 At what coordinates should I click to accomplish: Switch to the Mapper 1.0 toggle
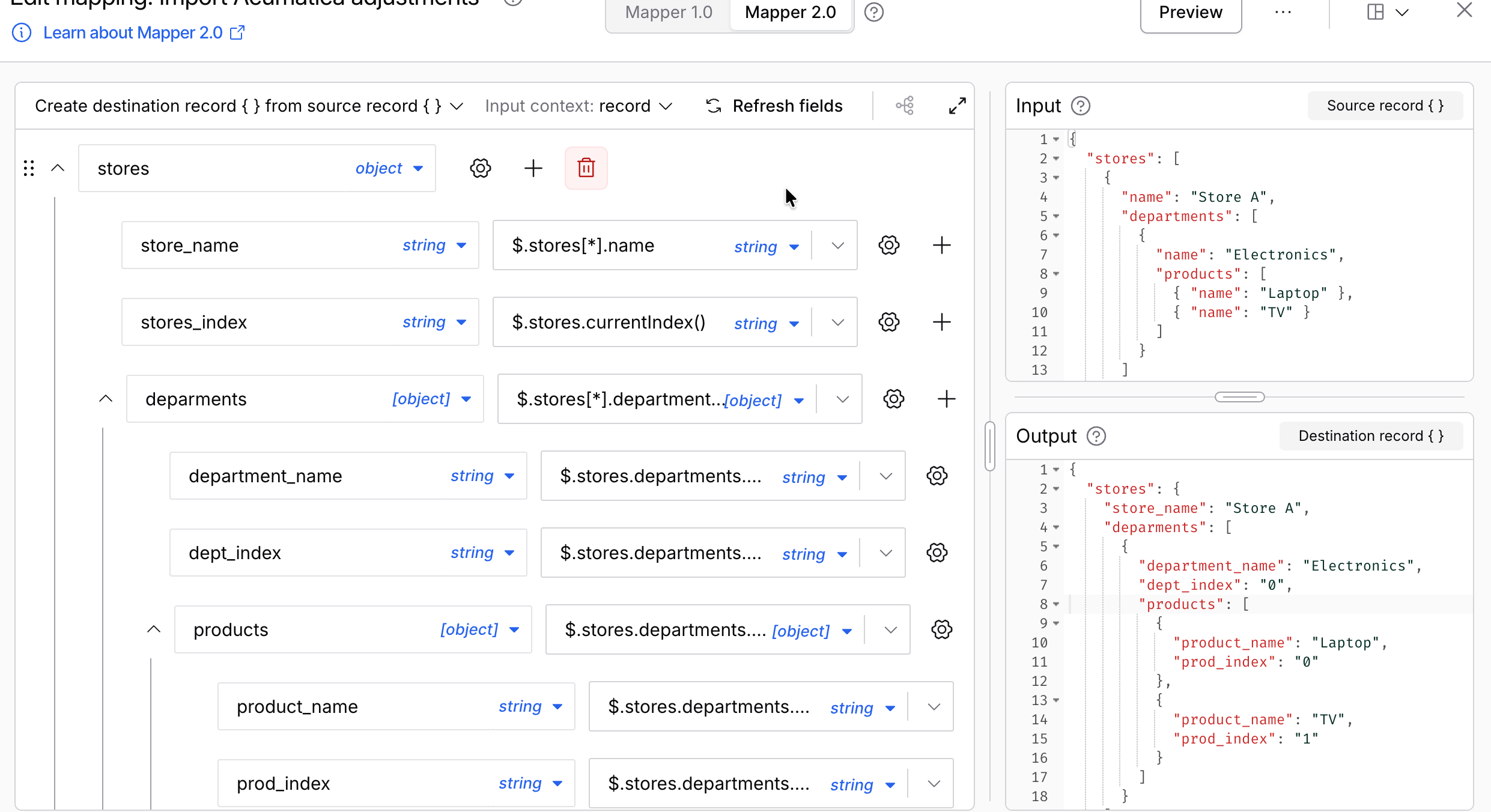[668, 13]
